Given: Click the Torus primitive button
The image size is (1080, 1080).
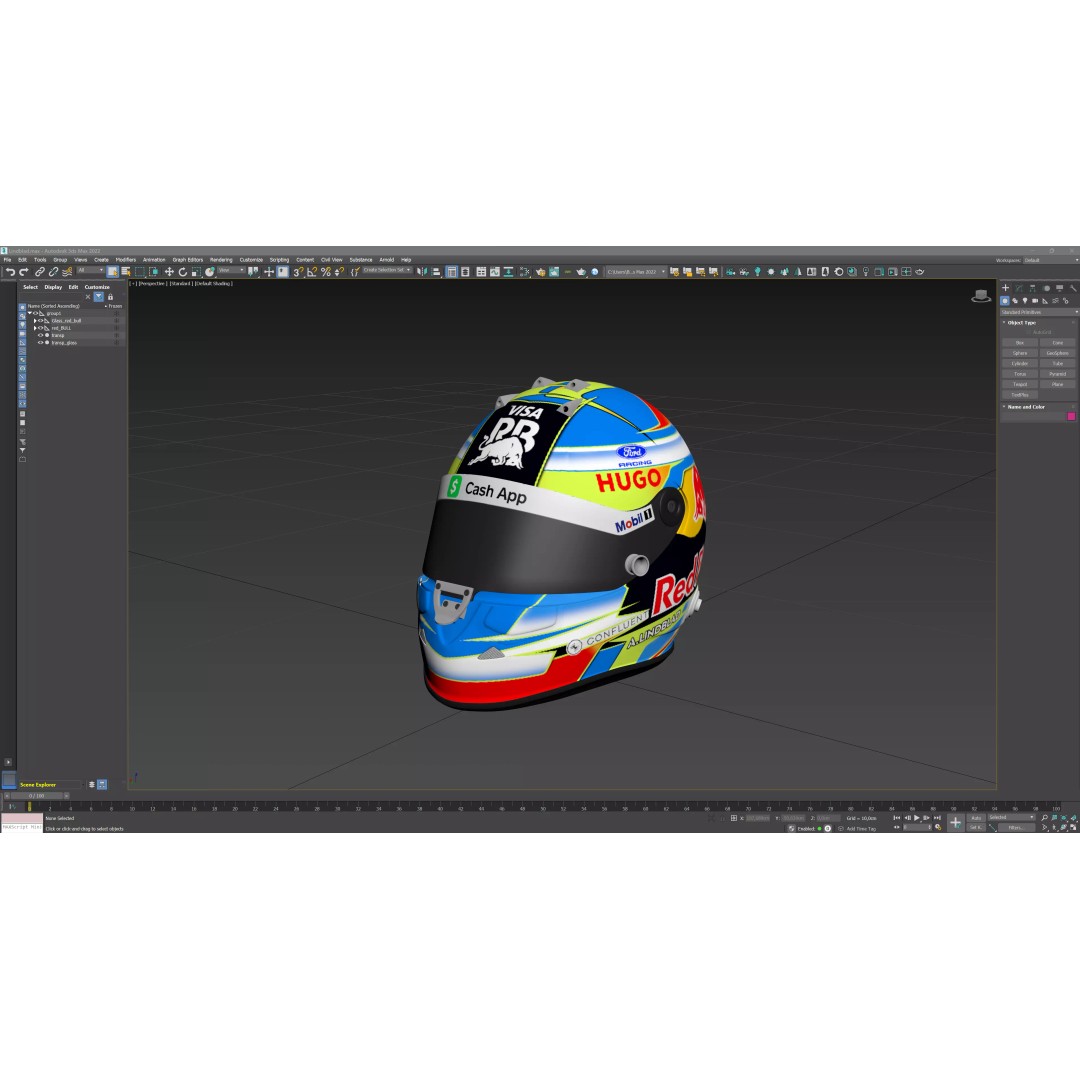Looking at the screenshot, I should pos(1019,374).
